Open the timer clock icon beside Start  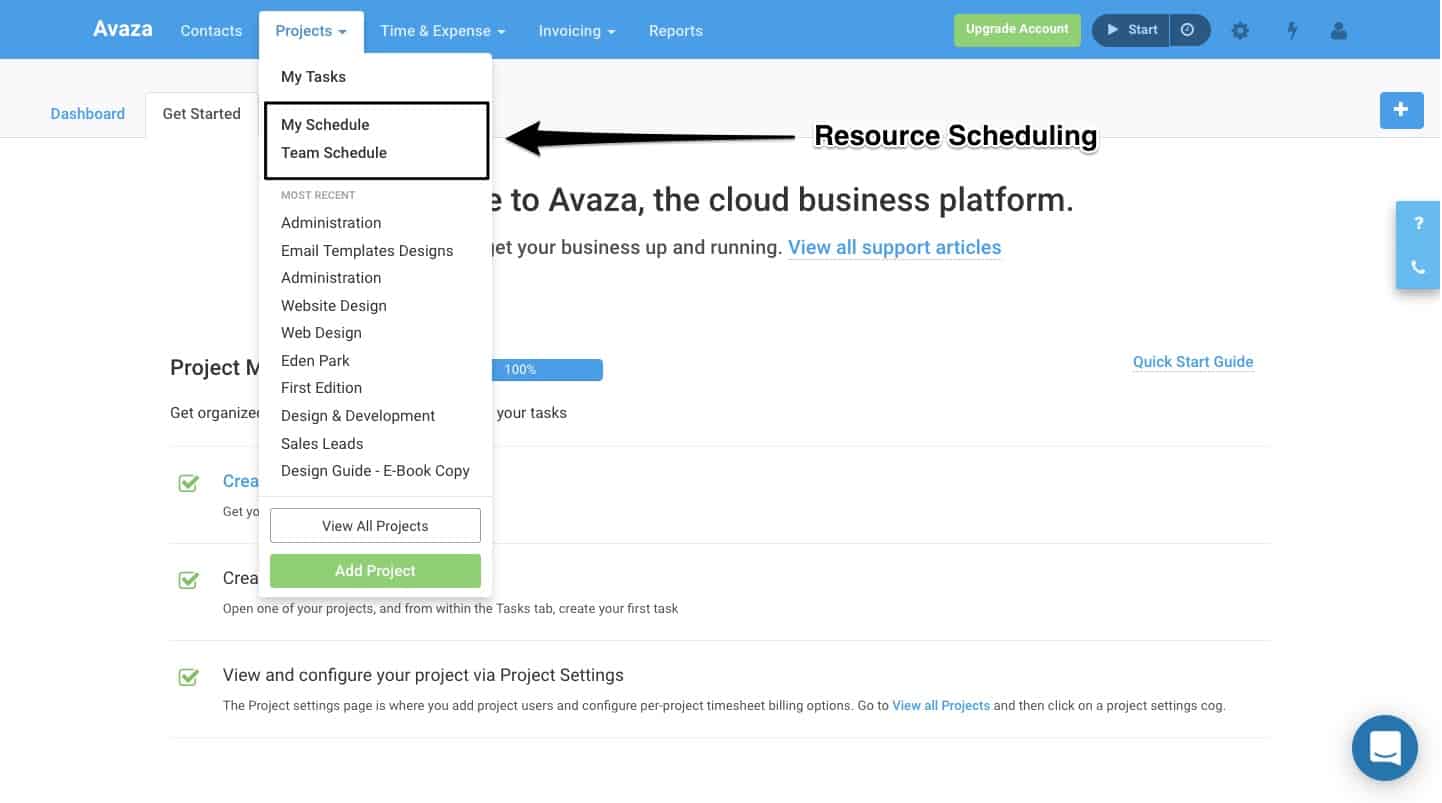coord(1189,30)
